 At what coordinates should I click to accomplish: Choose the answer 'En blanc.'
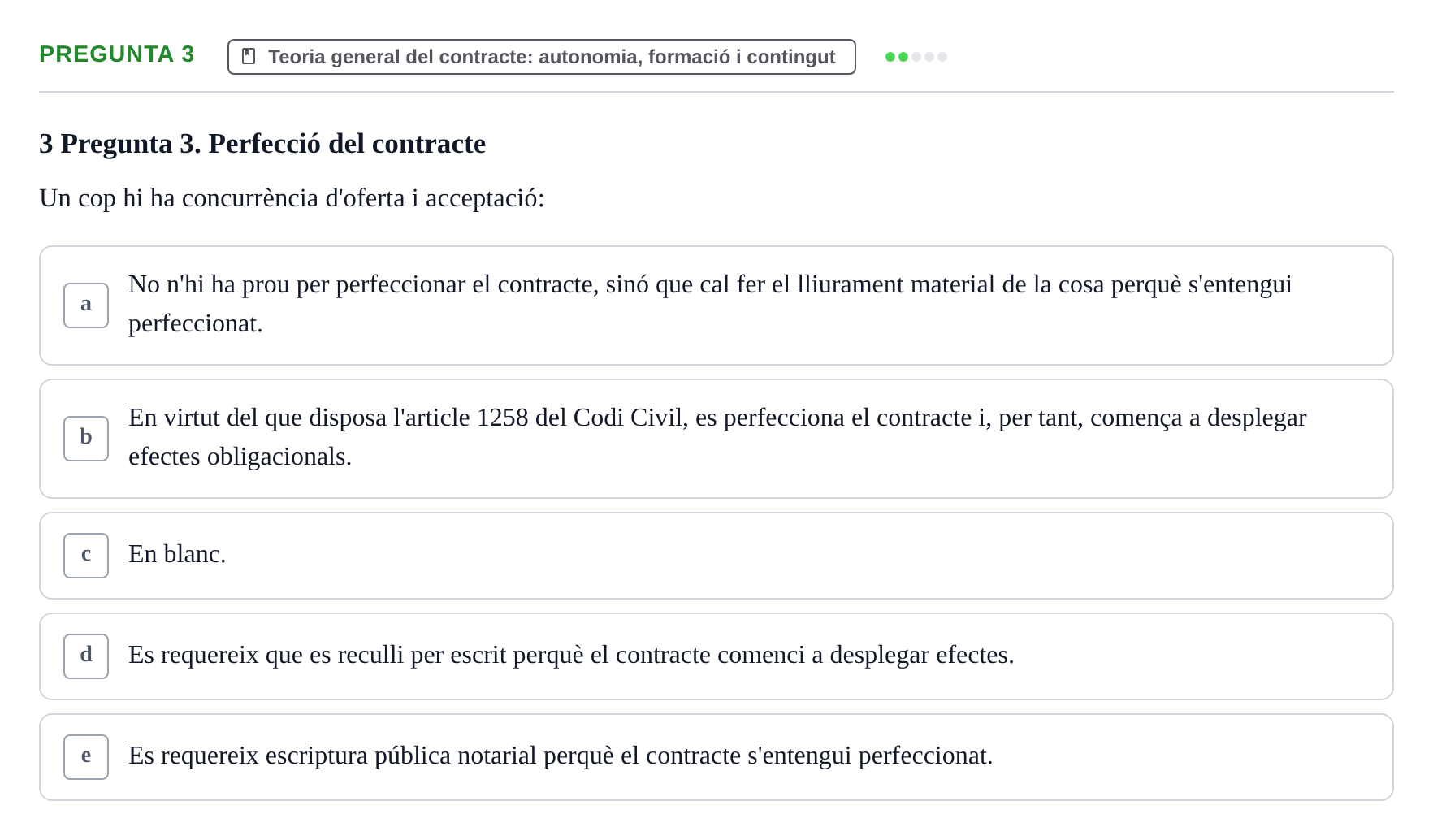point(716,556)
